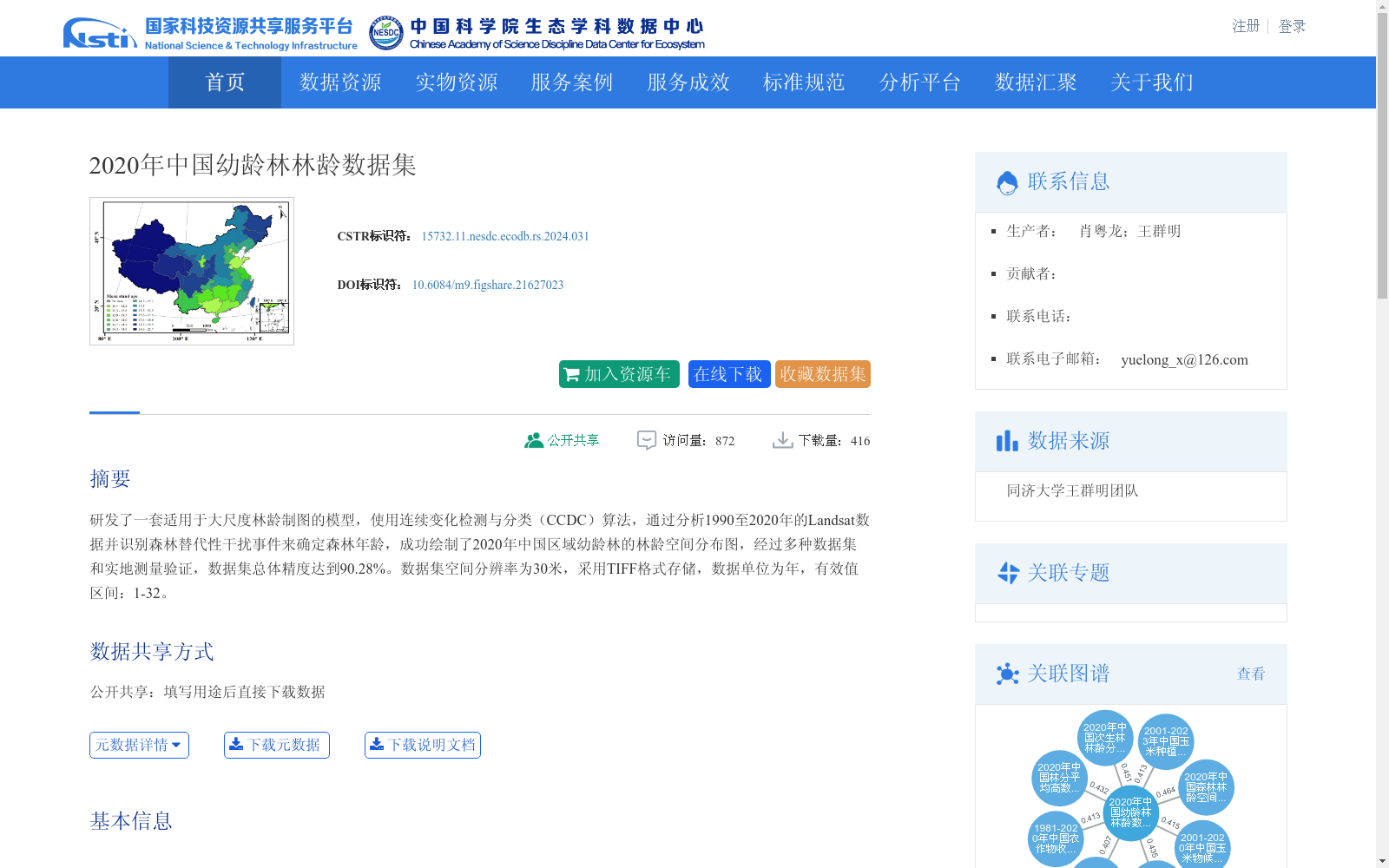This screenshot has width=1389, height=868.
Task: Open the 数据资源 menu
Action: coord(340,82)
